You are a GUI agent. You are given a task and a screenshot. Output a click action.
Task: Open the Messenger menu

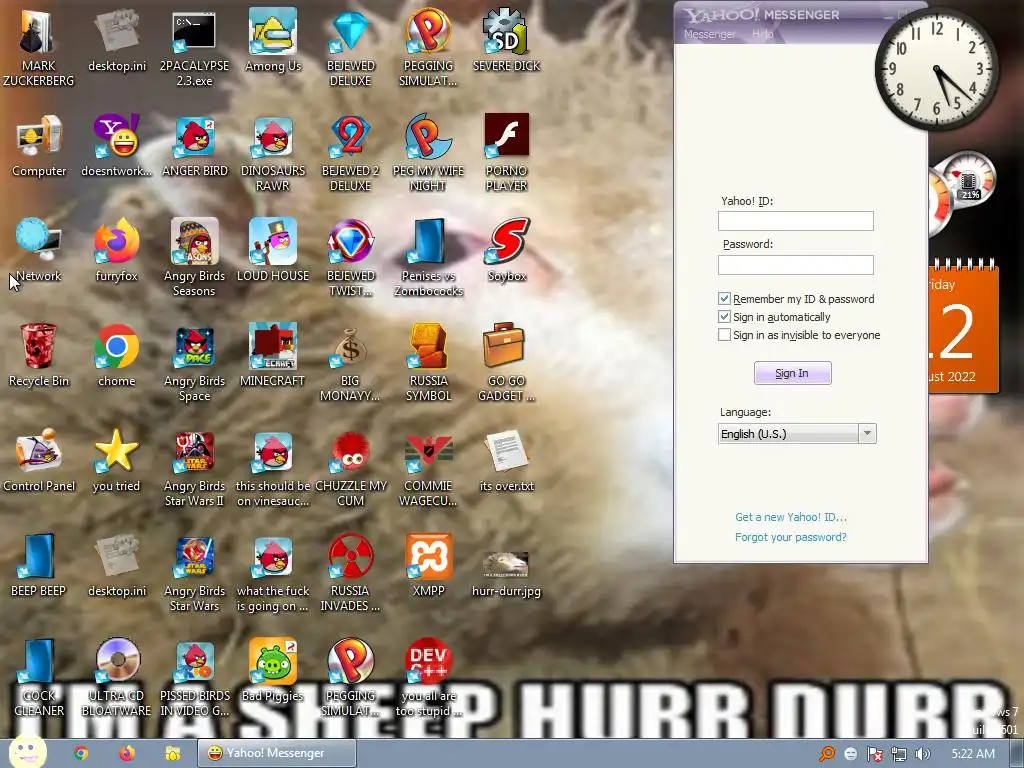tap(709, 34)
